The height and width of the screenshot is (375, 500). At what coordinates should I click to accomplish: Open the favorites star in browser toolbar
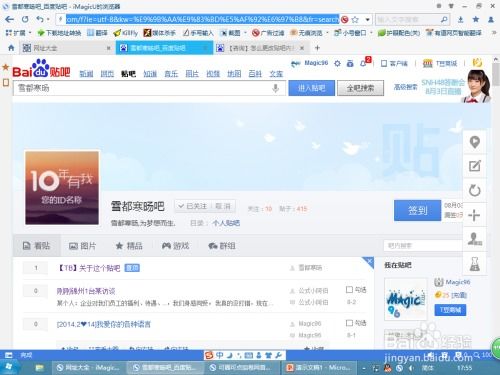[476, 20]
